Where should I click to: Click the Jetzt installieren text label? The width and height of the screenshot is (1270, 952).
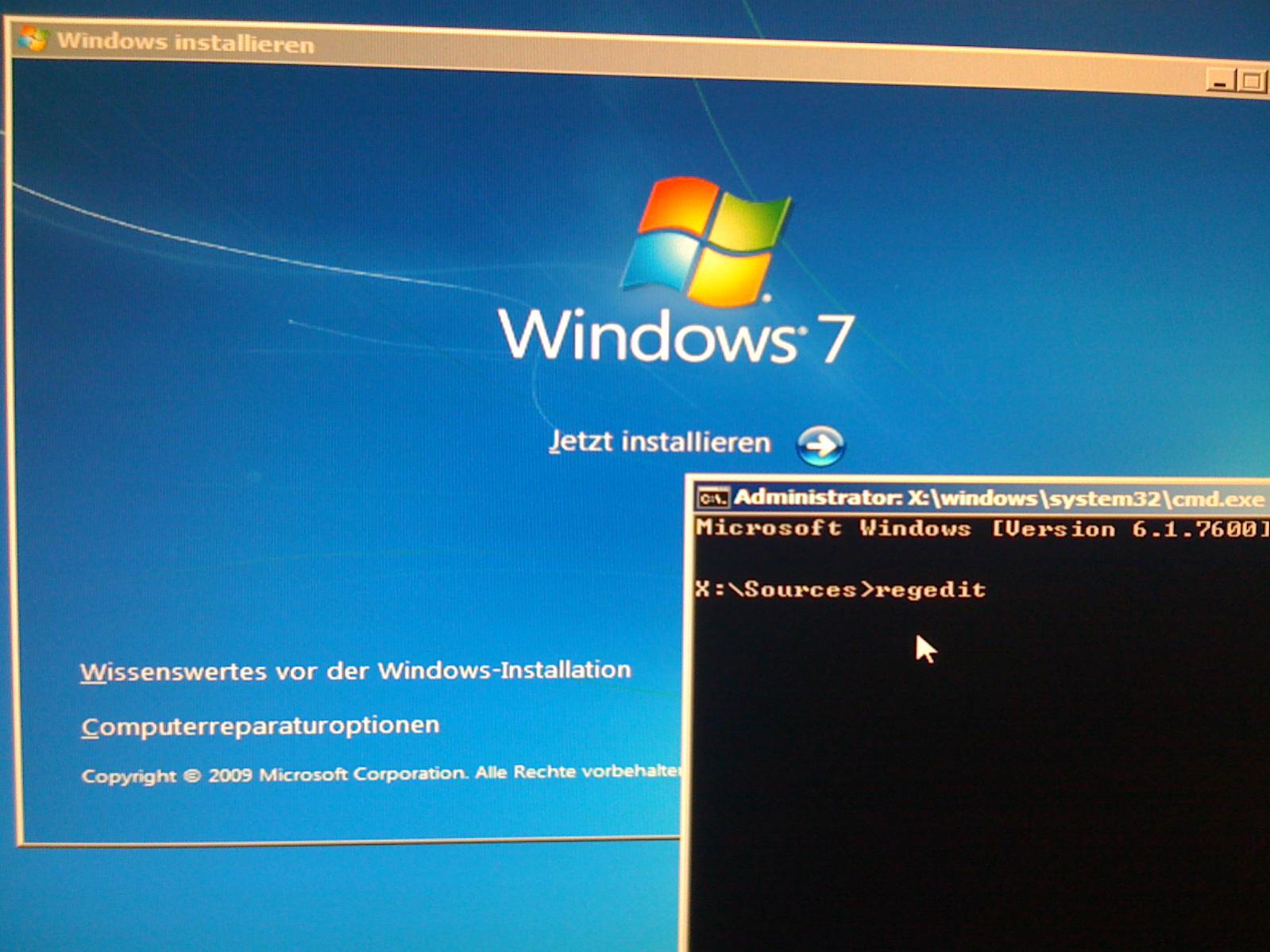point(660,442)
